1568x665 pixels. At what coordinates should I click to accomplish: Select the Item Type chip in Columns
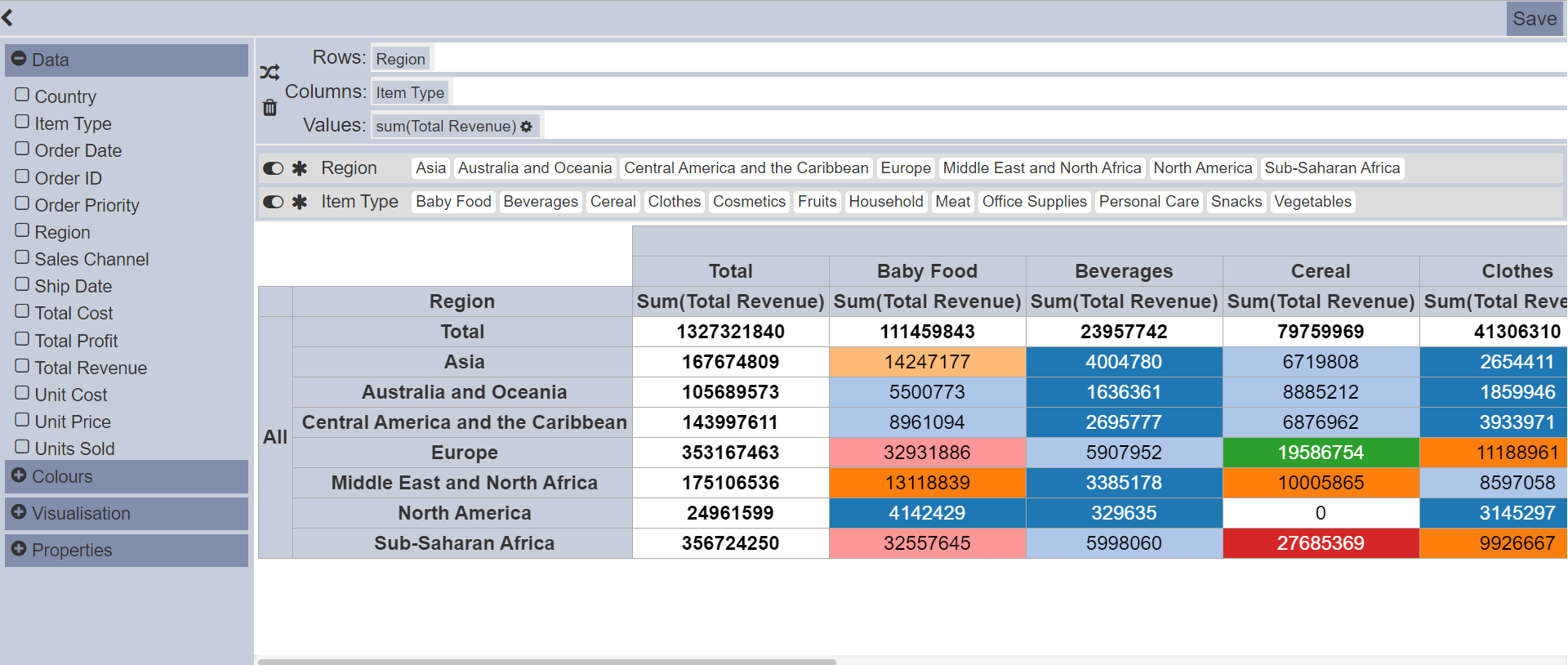pos(410,92)
